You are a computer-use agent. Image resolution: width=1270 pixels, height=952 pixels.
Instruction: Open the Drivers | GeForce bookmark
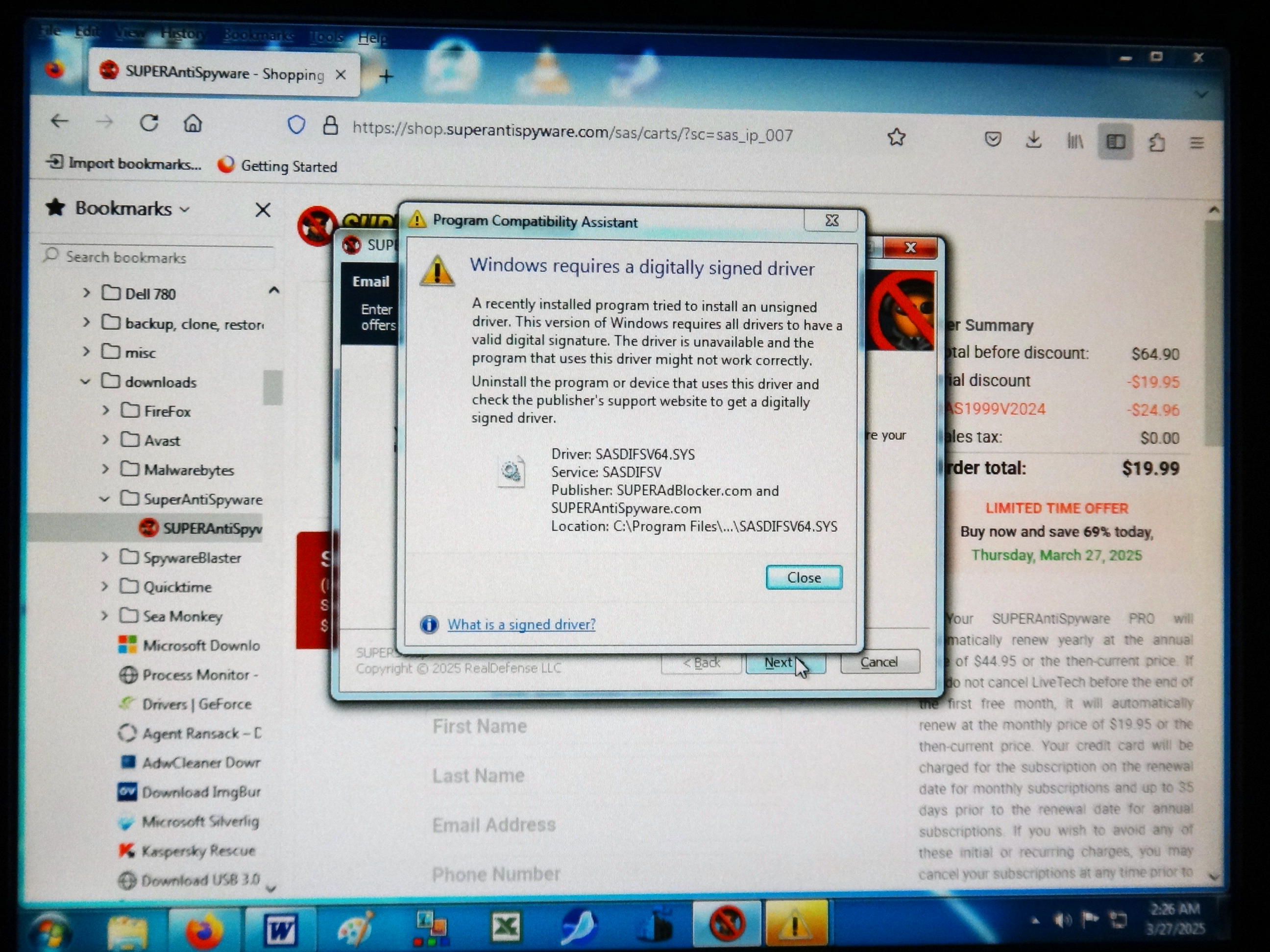point(185,704)
